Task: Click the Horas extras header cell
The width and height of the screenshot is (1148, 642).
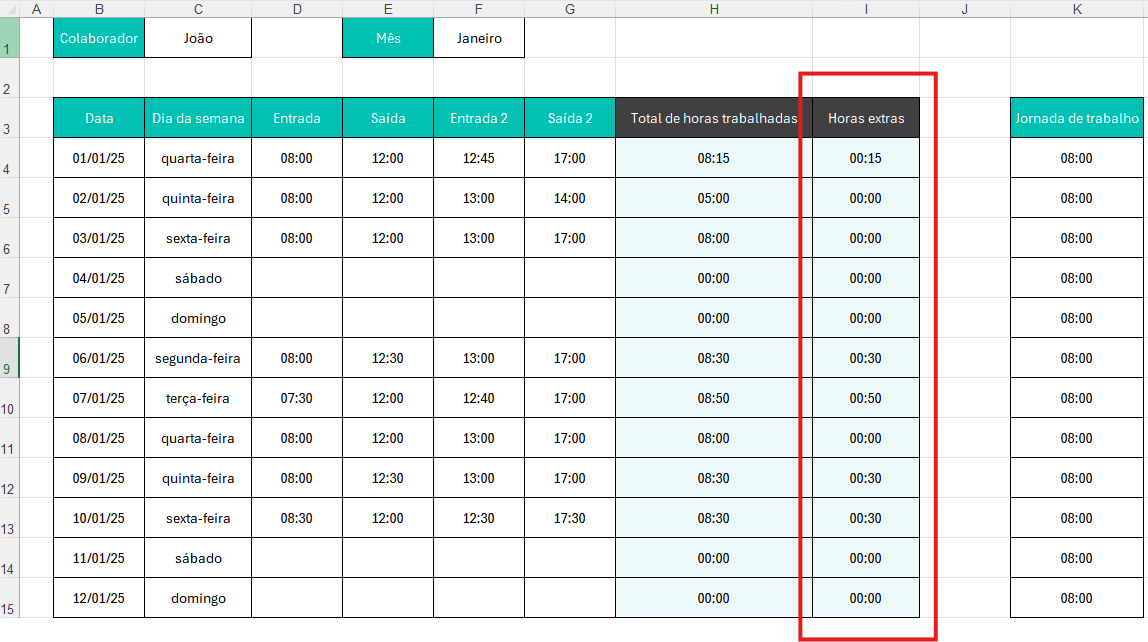Action: (x=866, y=118)
